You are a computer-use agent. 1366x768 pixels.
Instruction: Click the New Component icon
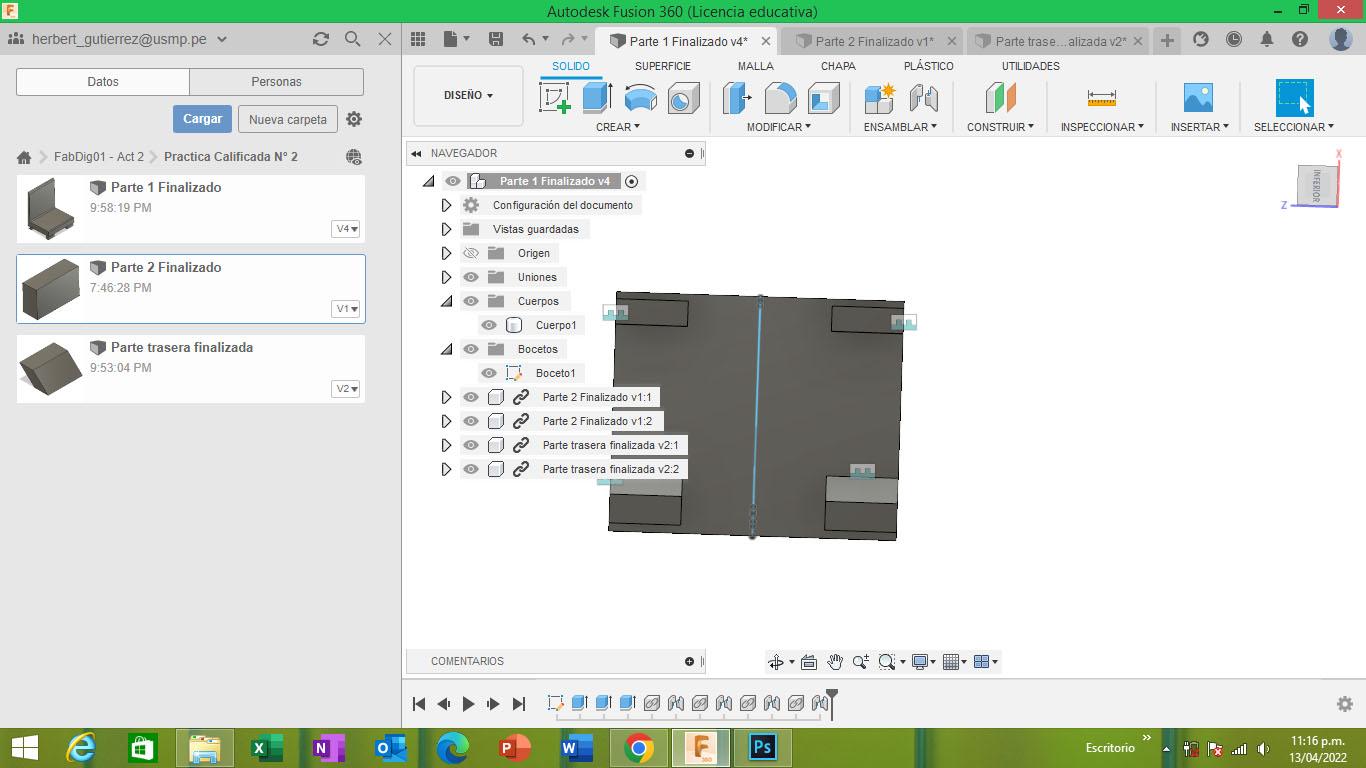point(880,98)
